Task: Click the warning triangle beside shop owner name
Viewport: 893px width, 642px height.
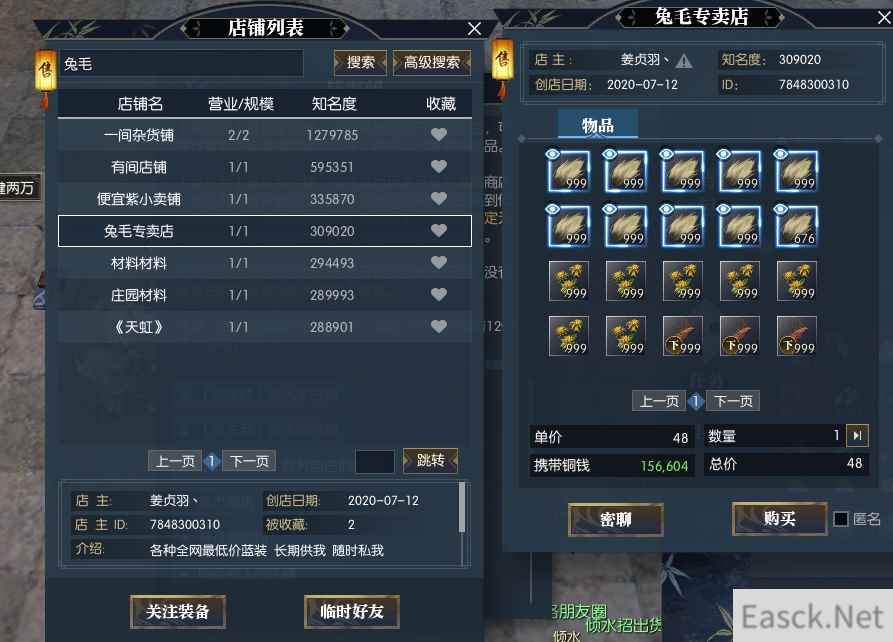Action: (x=684, y=61)
